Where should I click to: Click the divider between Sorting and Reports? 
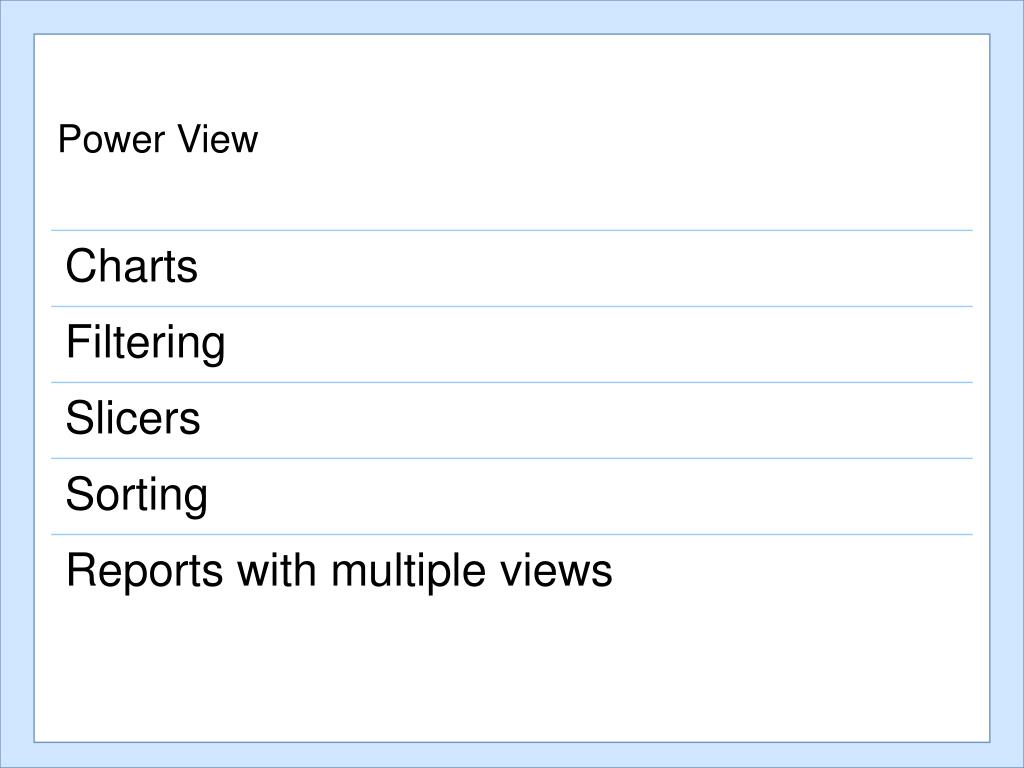(512, 535)
